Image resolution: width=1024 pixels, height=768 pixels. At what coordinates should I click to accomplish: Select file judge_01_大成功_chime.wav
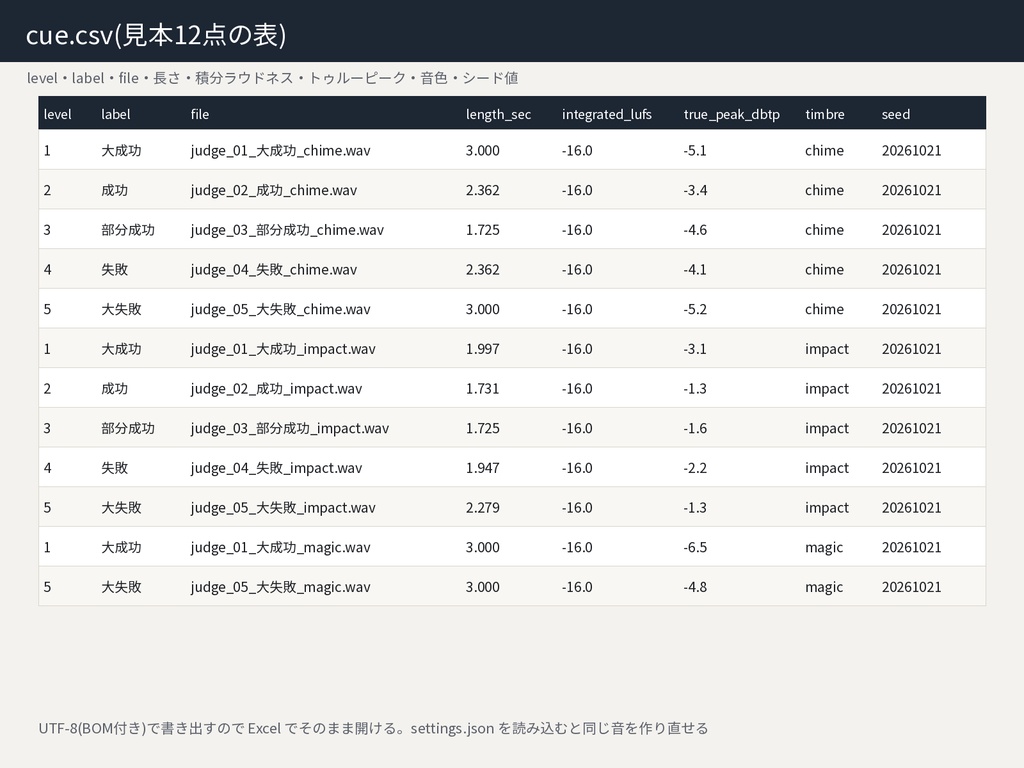click(x=280, y=151)
